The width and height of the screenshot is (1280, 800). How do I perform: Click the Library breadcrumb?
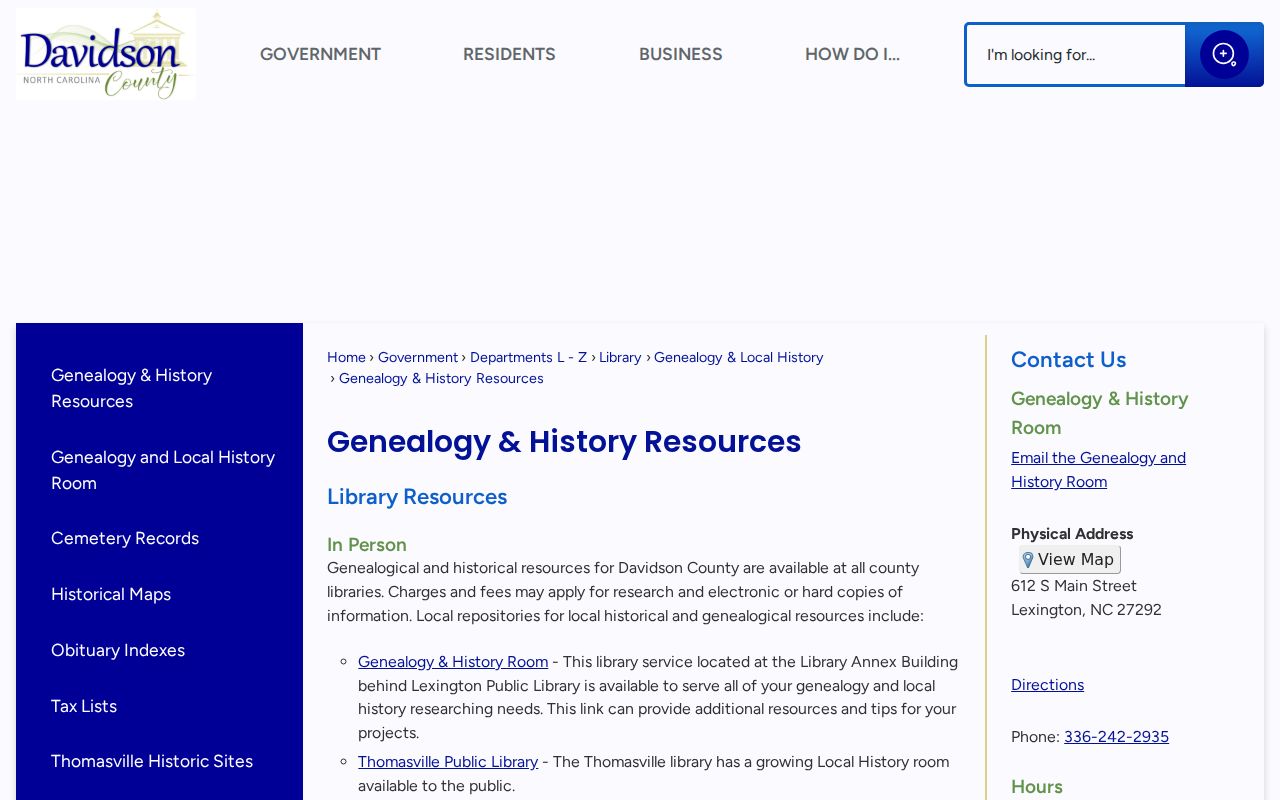620,357
